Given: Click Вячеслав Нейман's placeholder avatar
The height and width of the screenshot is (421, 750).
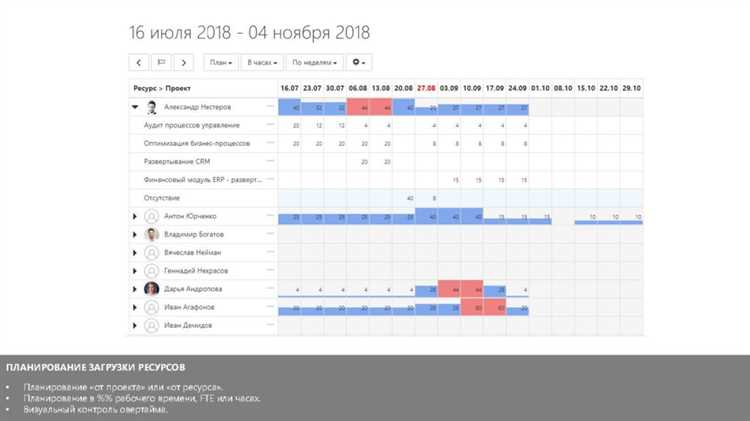Looking at the screenshot, I should point(152,253).
